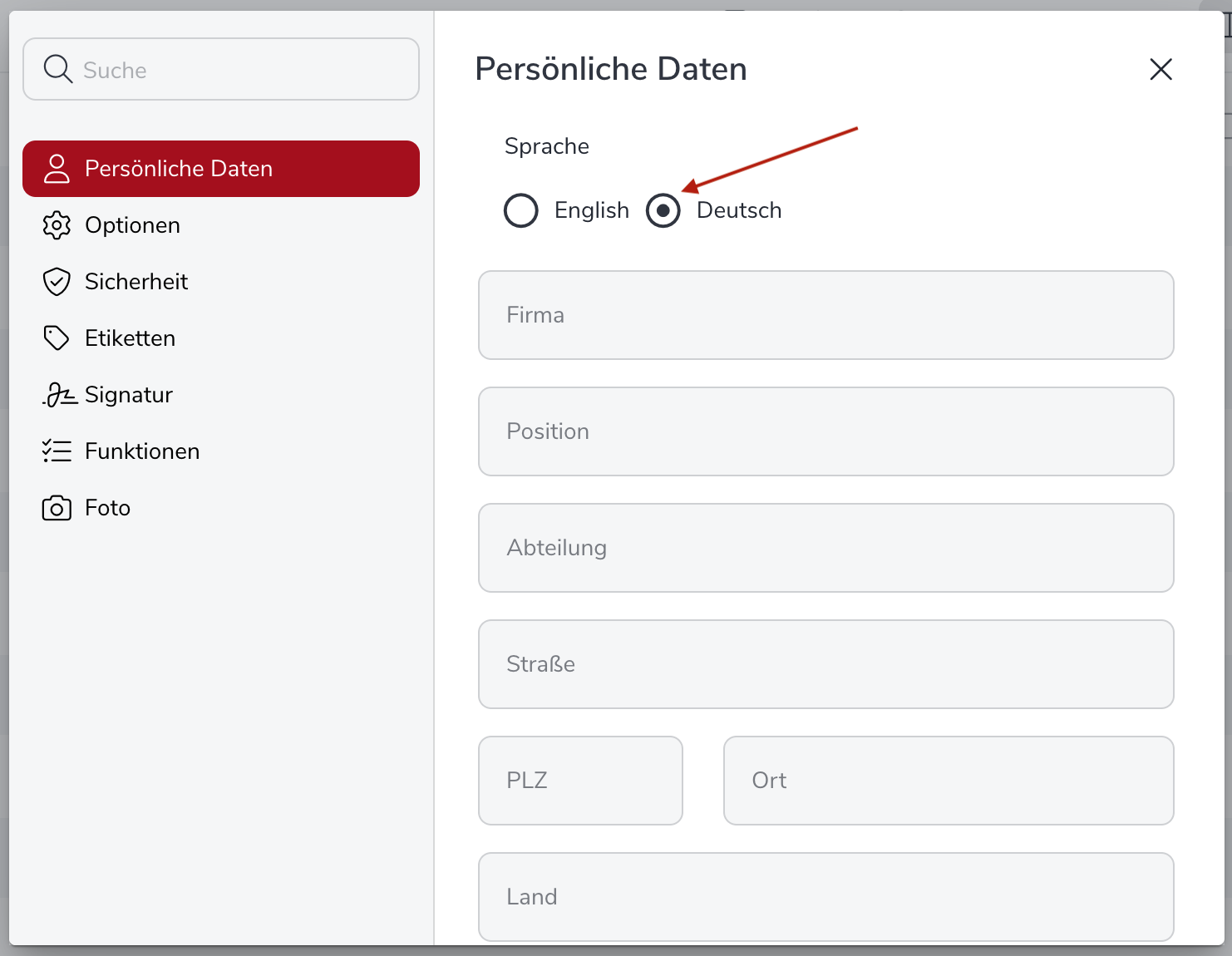The height and width of the screenshot is (956, 1232).
Task: Click the magnifying glass search icon
Action: coord(57,69)
